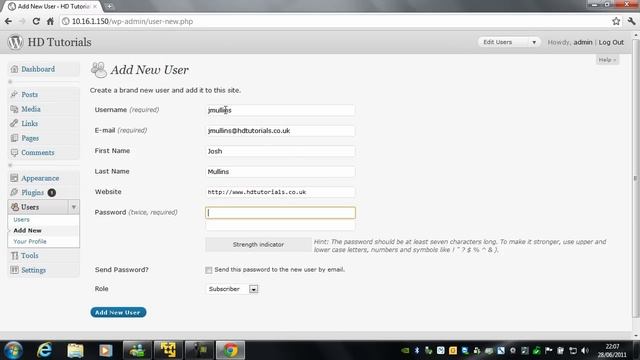Click the first Password field
The image size is (640, 360).
click(x=280, y=212)
